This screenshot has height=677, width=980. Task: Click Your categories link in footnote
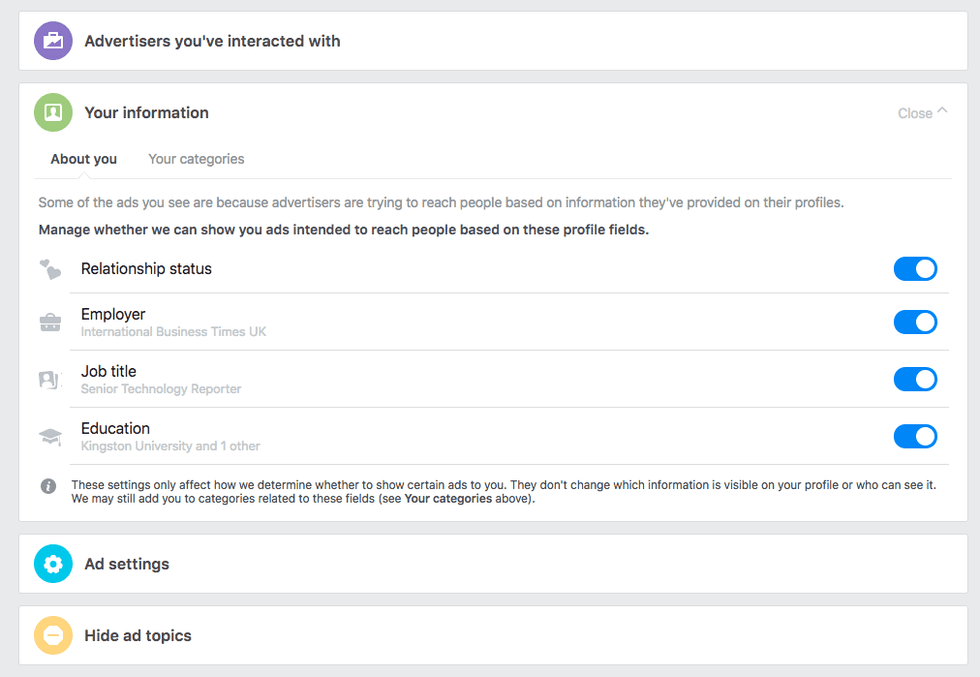click(x=448, y=499)
